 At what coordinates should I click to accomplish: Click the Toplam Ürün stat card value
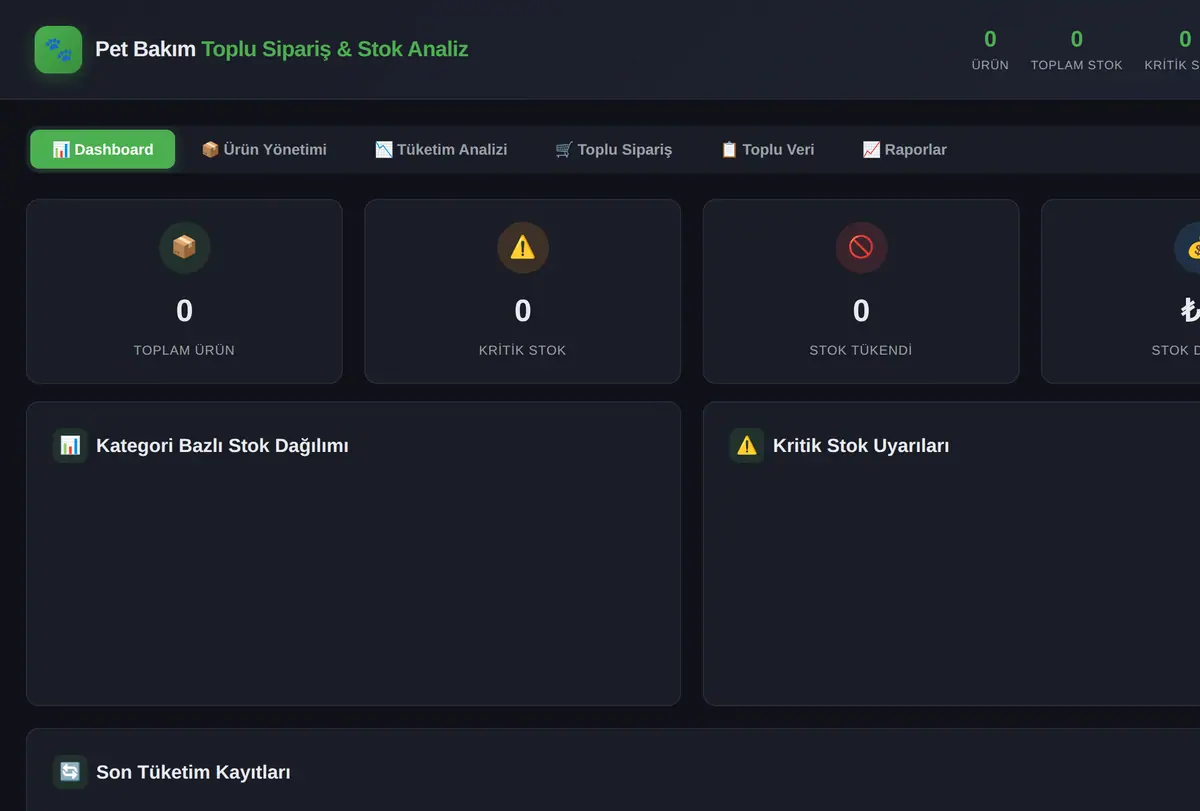click(184, 311)
